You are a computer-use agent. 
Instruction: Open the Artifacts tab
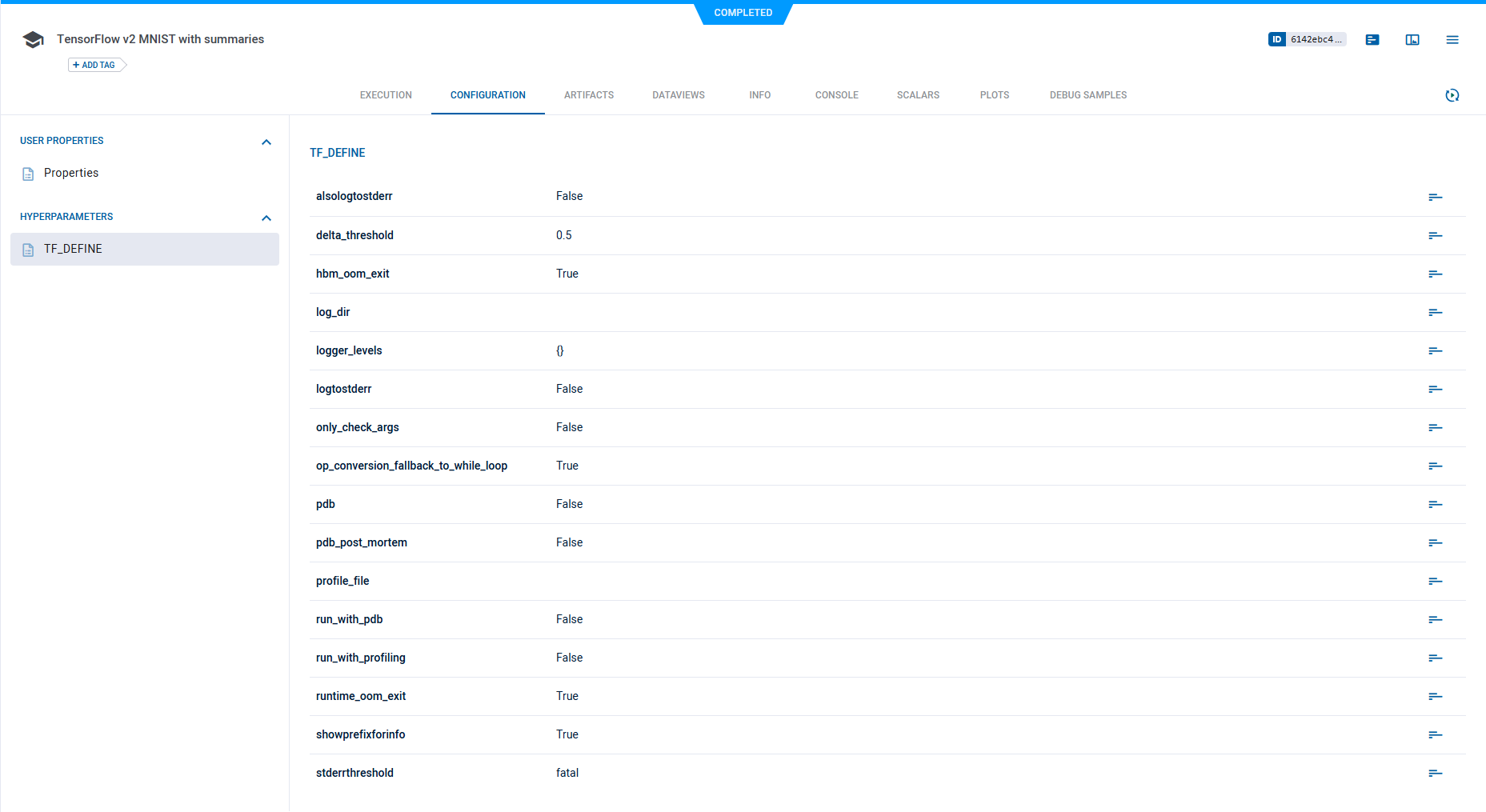pyautogui.click(x=589, y=95)
